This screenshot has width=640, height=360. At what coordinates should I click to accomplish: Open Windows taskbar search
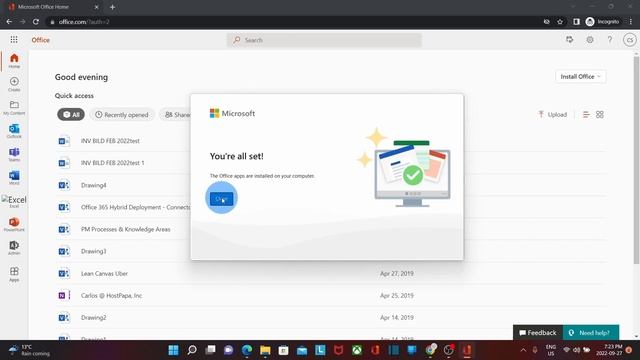pyautogui.click(x=192, y=350)
